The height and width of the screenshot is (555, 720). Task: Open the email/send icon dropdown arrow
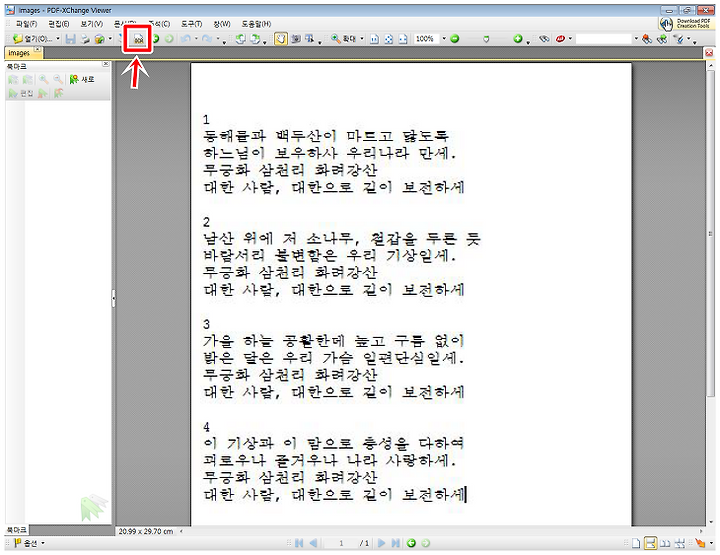[110, 39]
